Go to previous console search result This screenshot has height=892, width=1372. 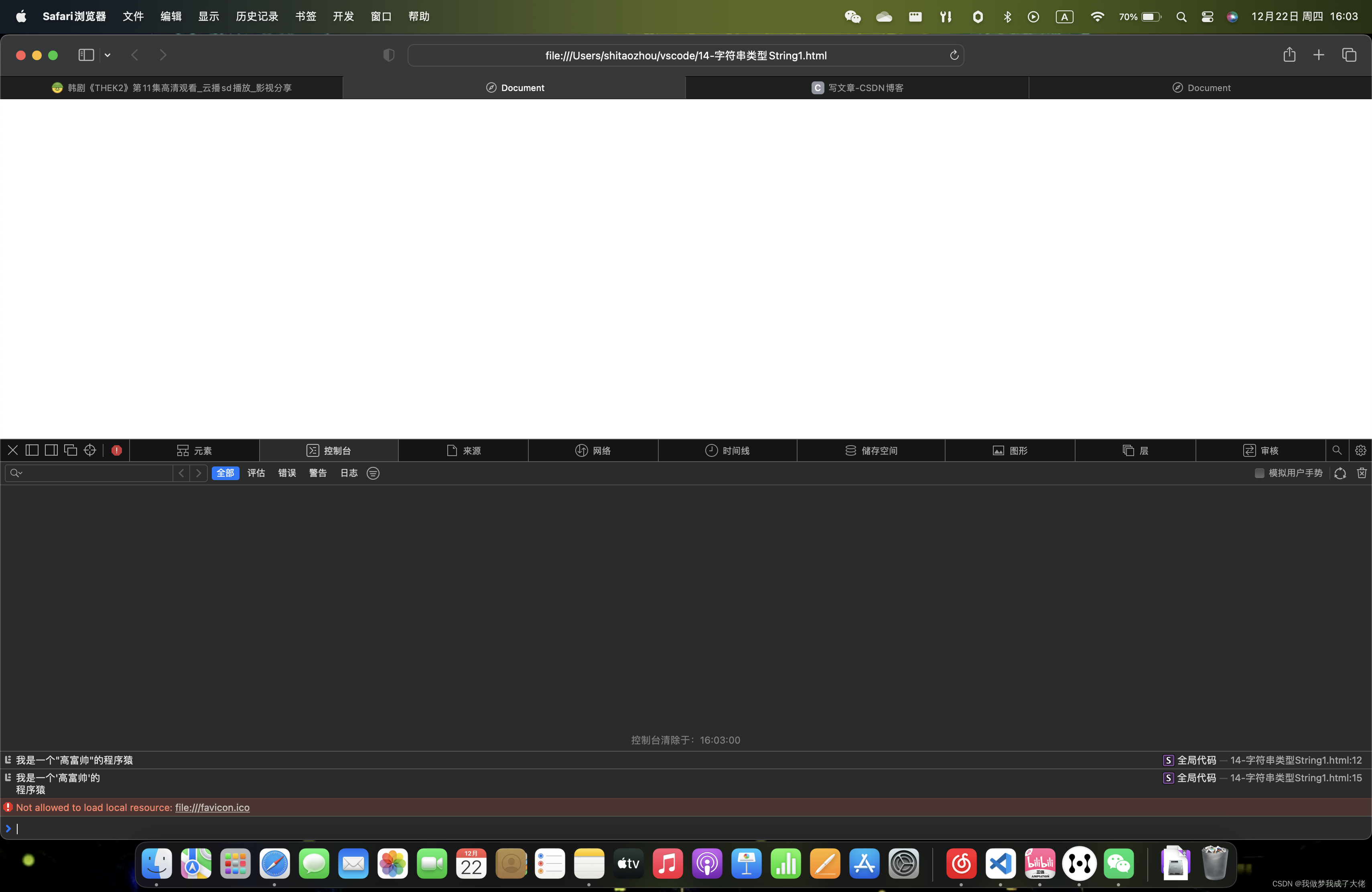(182, 473)
